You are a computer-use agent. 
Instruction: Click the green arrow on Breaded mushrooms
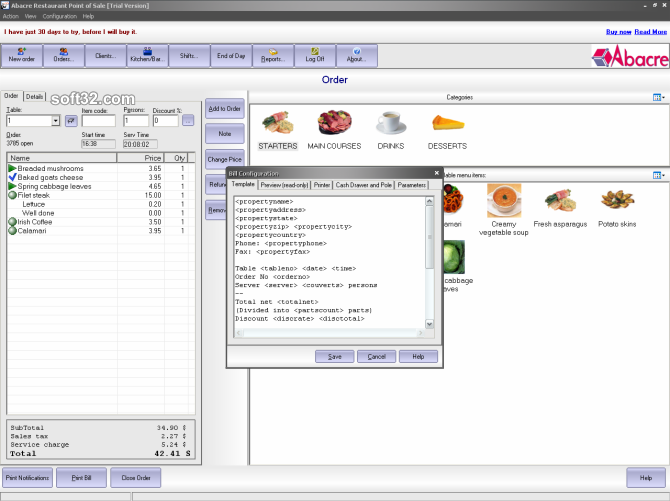click(x=12, y=168)
